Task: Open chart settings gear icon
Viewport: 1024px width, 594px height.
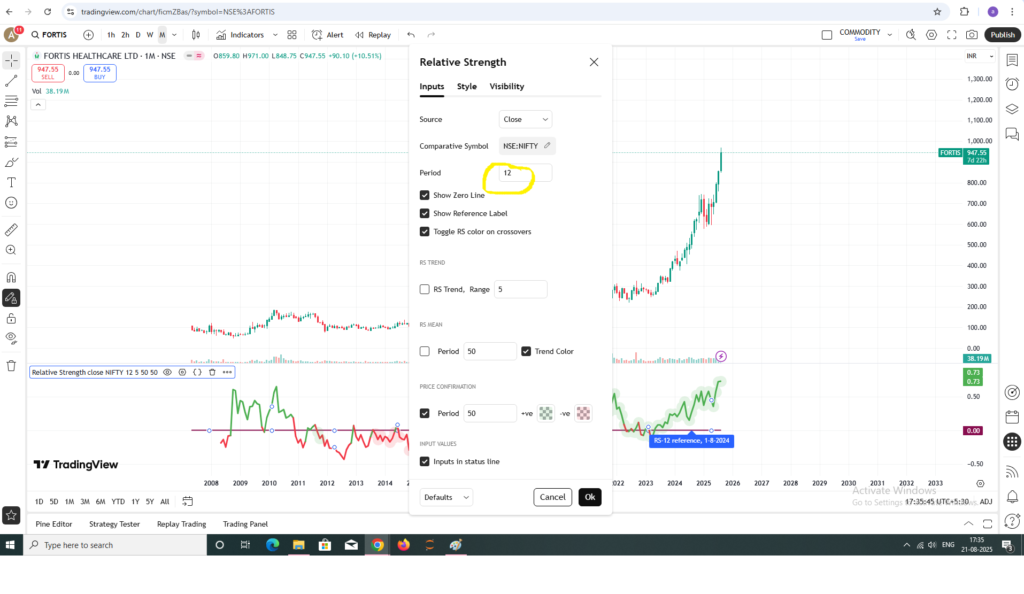Action: [931, 35]
